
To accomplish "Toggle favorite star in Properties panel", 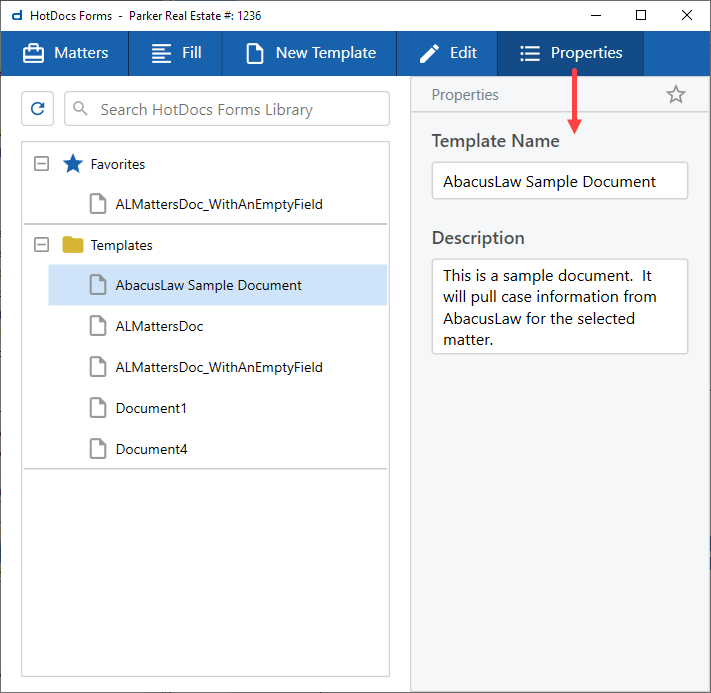I will click(676, 94).
